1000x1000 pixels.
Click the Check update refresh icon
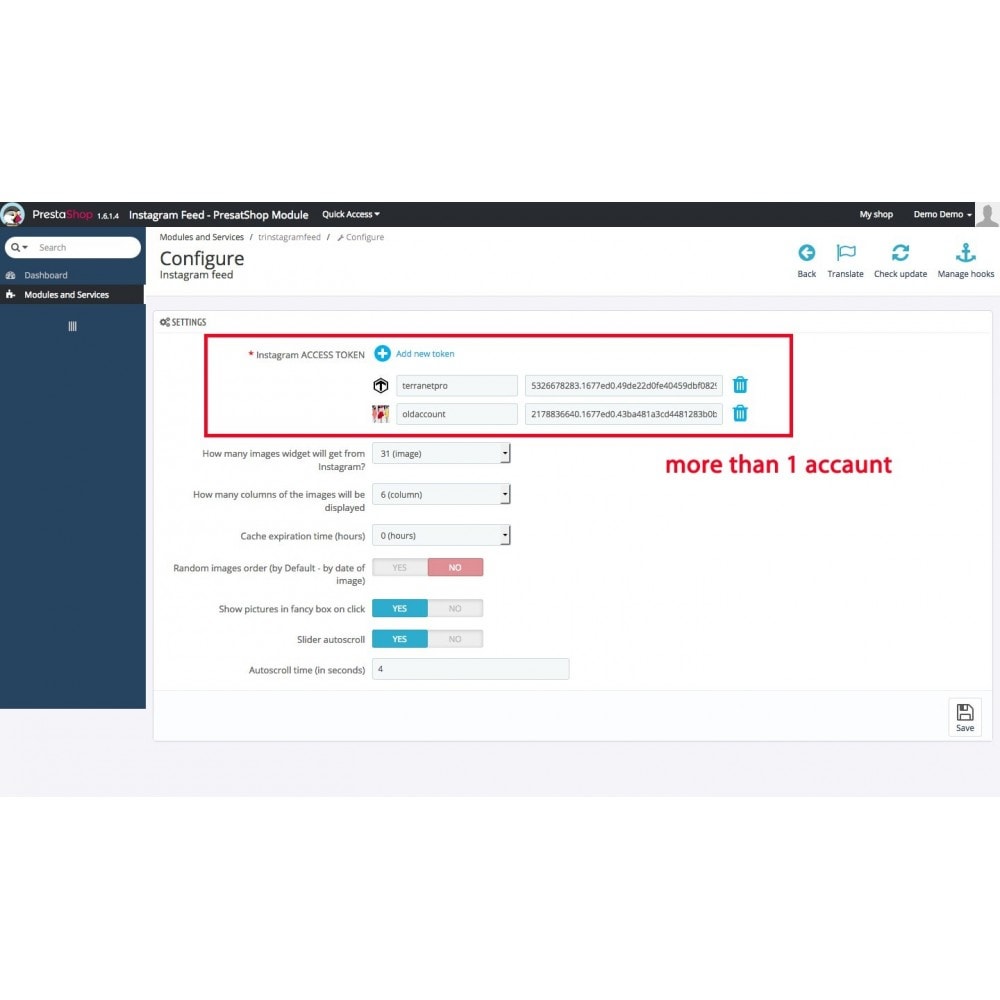900,253
